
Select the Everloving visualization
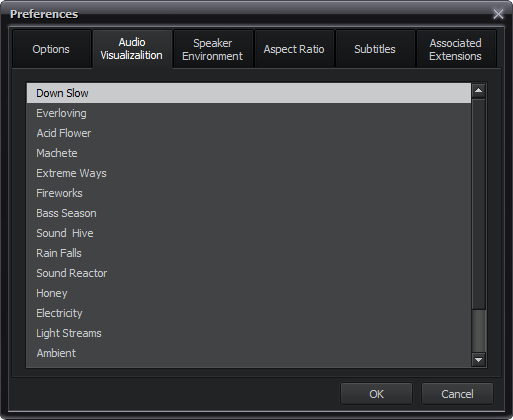click(249, 113)
